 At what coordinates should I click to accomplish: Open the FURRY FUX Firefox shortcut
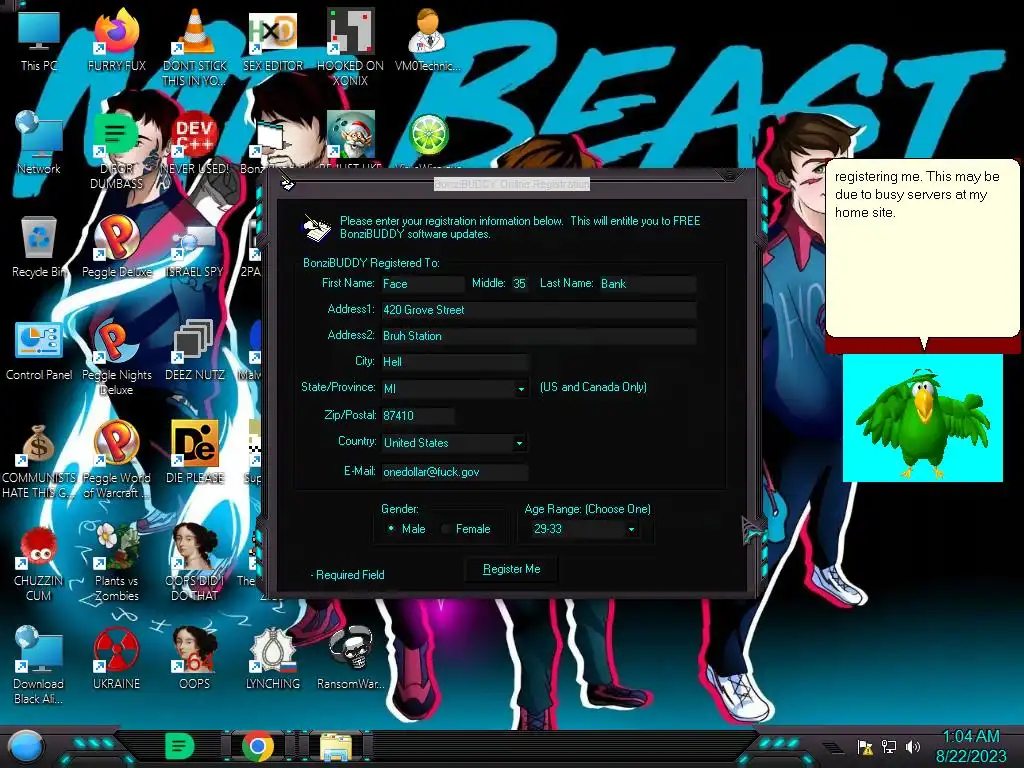(x=116, y=39)
